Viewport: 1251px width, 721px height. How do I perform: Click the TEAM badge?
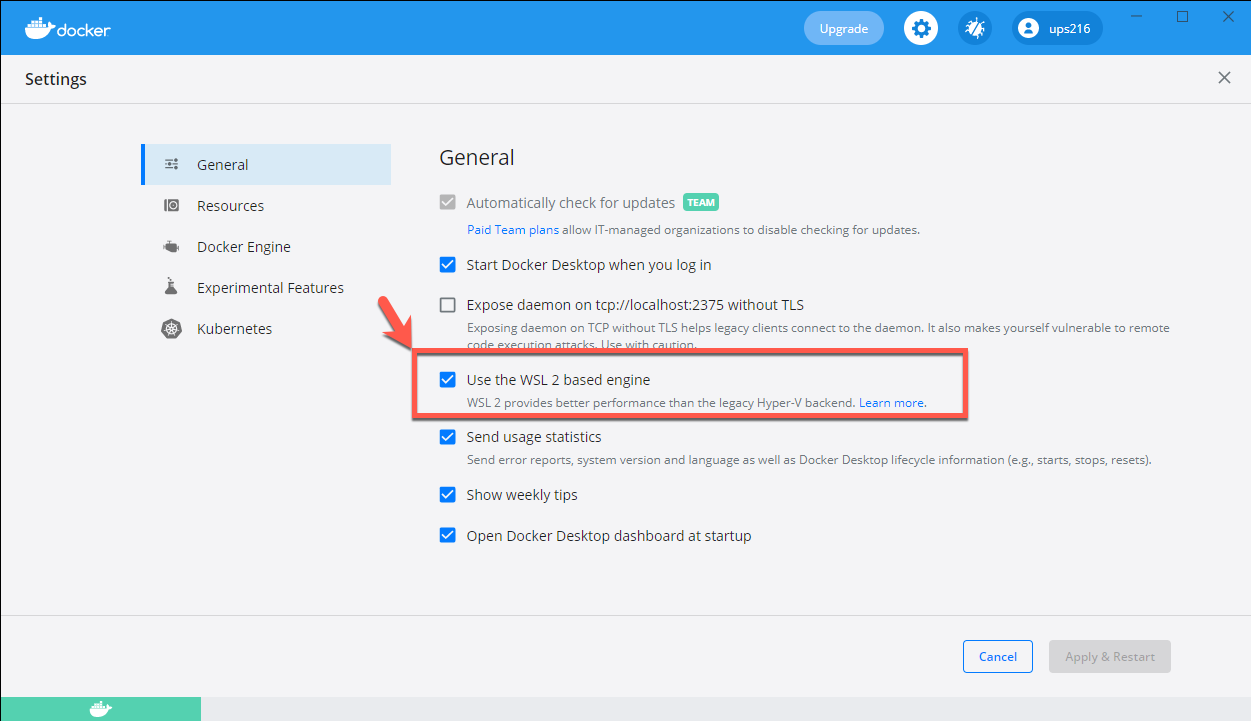pyautogui.click(x=701, y=202)
